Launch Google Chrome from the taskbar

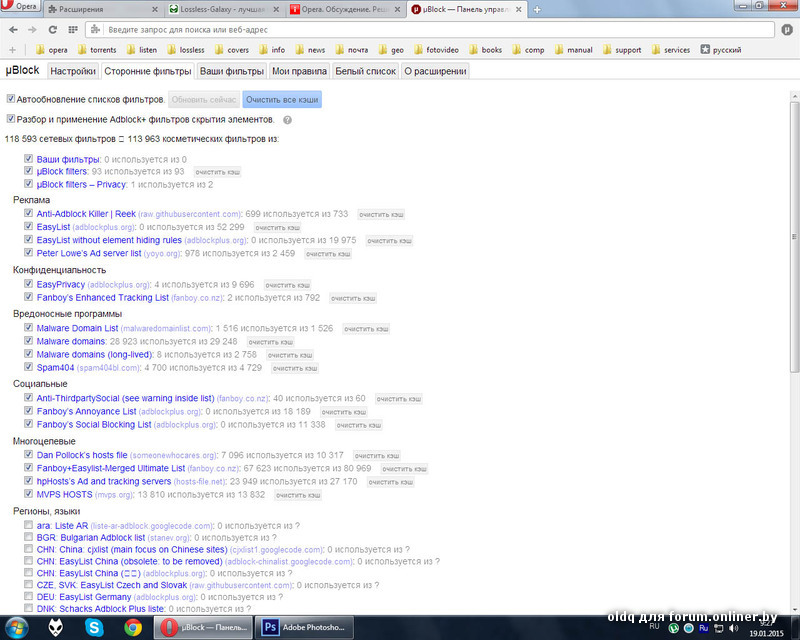(x=133, y=627)
